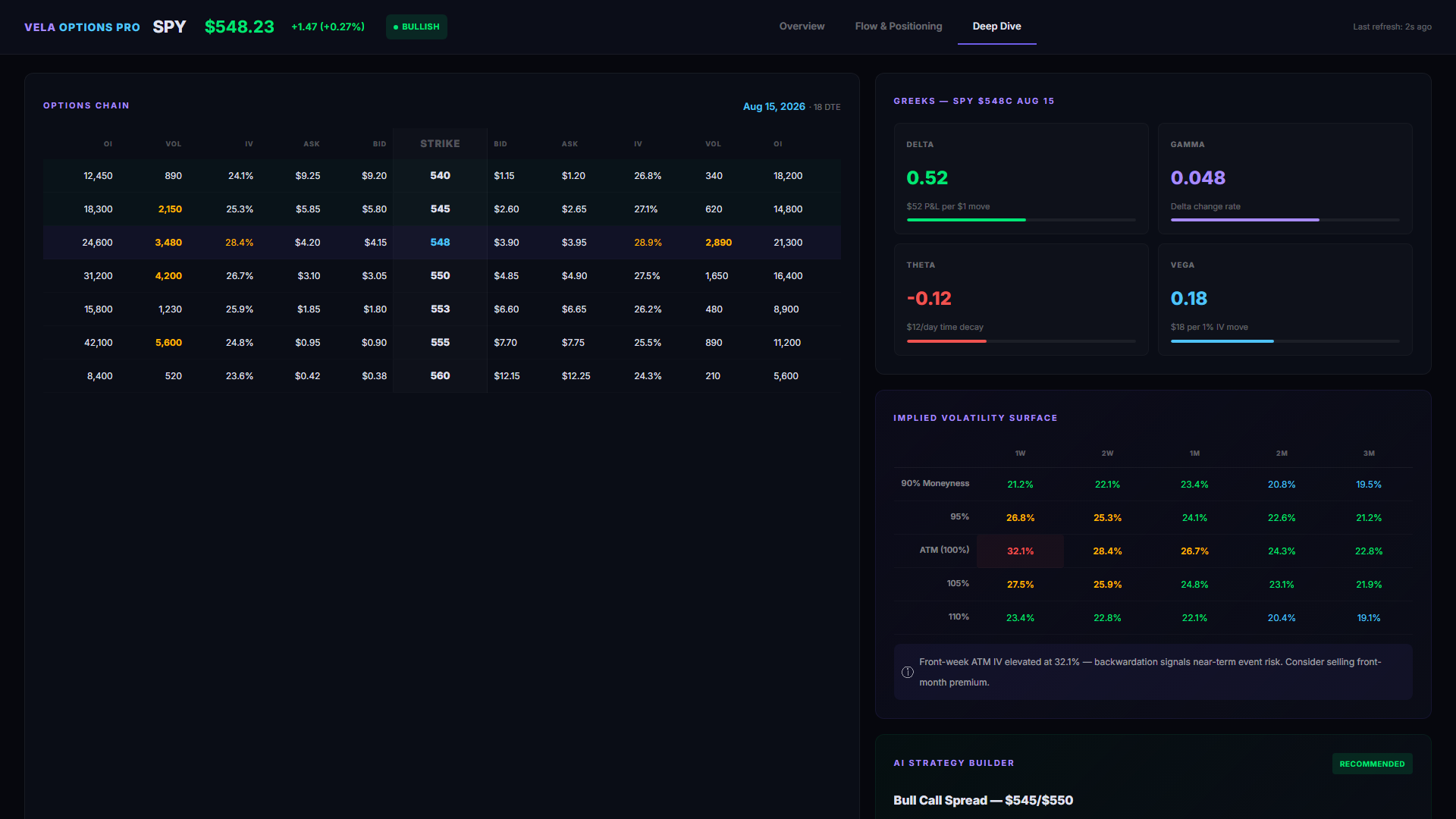
Task: Click the VELA OPTIONS PRO logo
Action: click(x=82, y=27)
